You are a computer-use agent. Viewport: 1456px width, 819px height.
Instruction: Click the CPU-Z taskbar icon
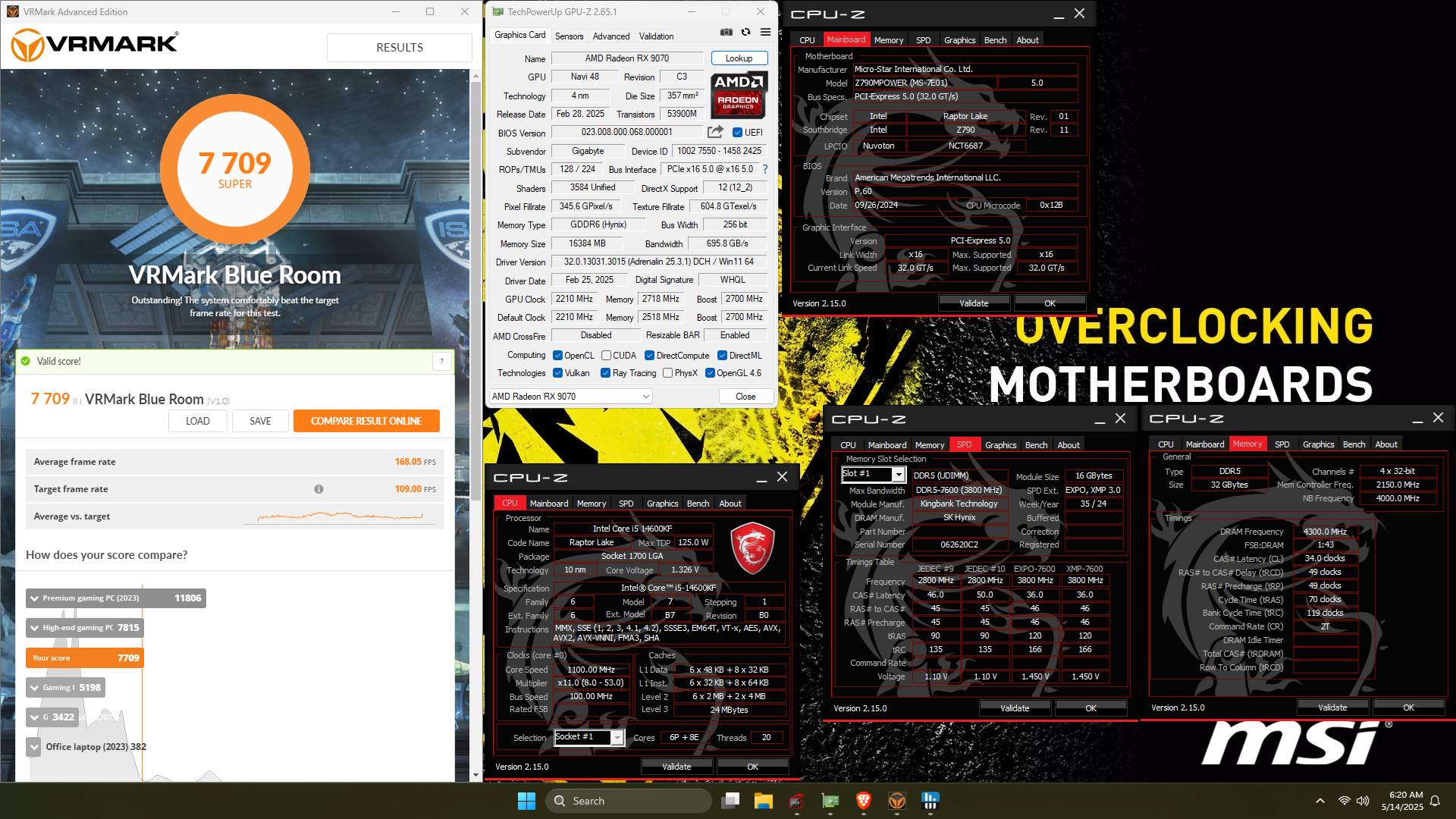point(796,801)
